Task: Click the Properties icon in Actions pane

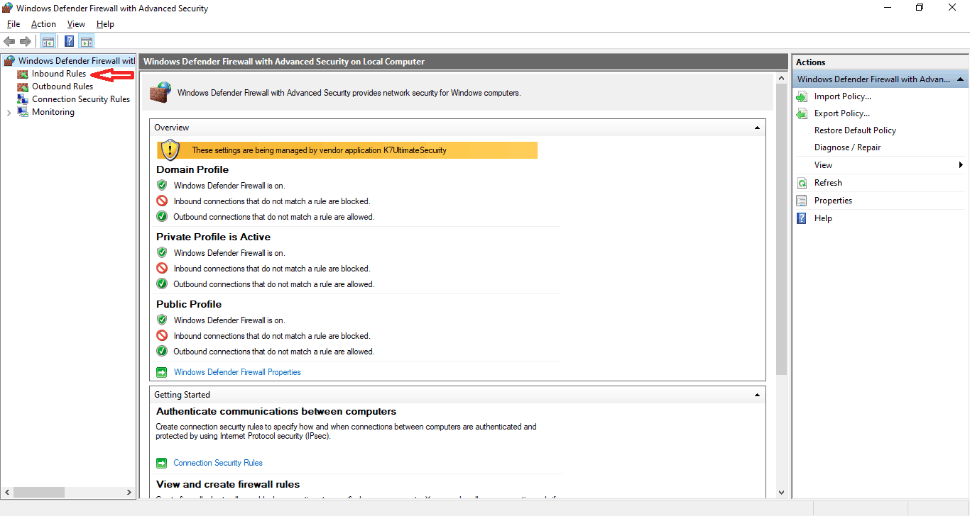Action: (802, 200)
